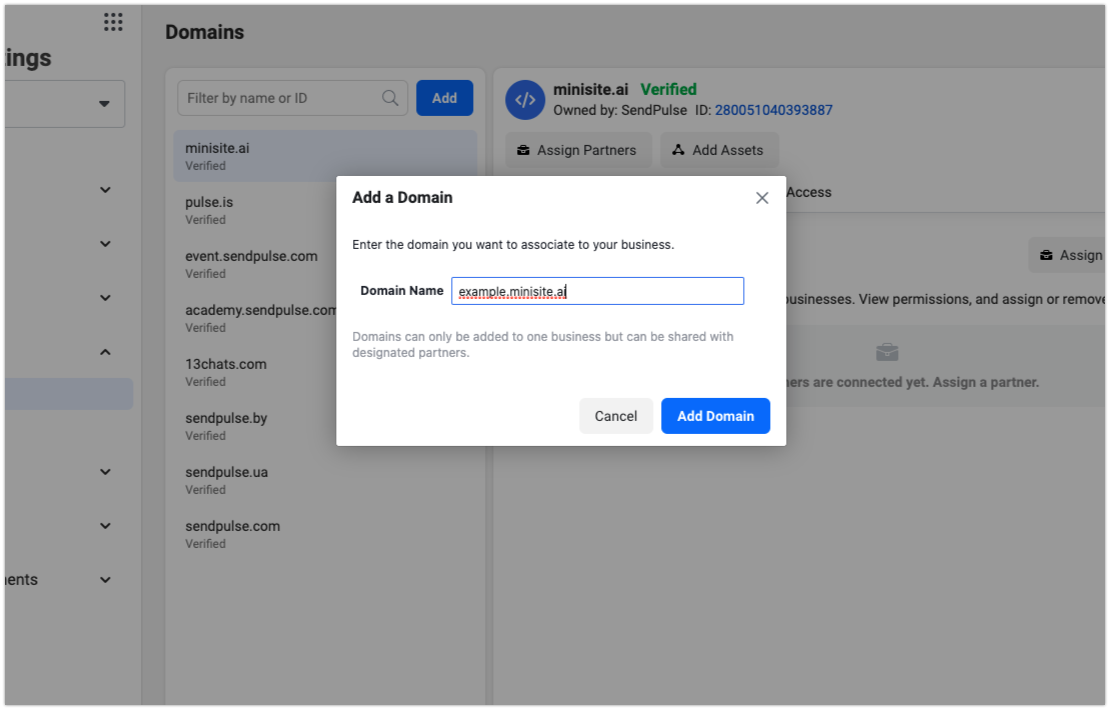
Task: Select the Access tab
Action: 808,192
